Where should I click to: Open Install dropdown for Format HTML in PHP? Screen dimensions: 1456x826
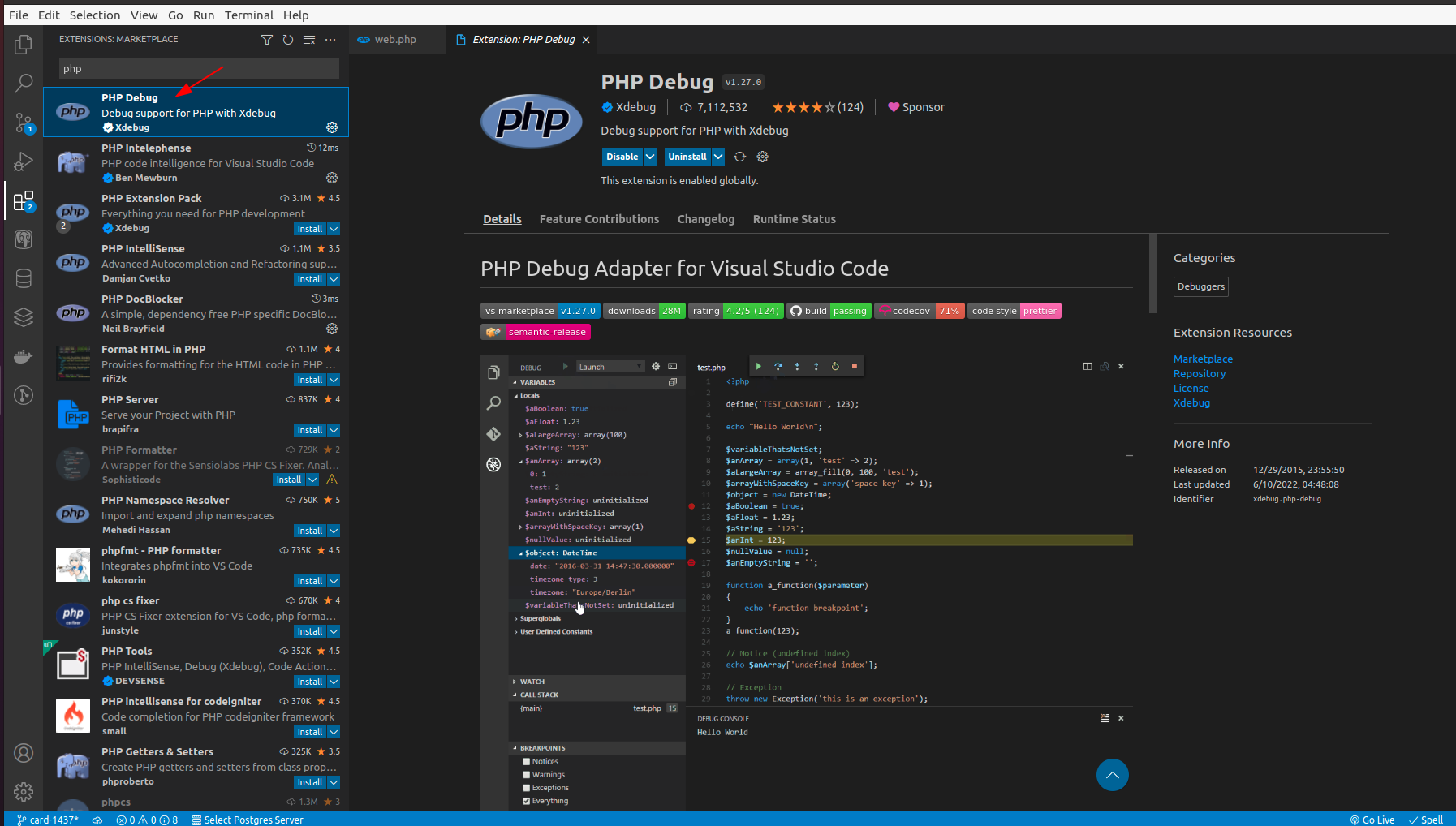tap(334, 380)
